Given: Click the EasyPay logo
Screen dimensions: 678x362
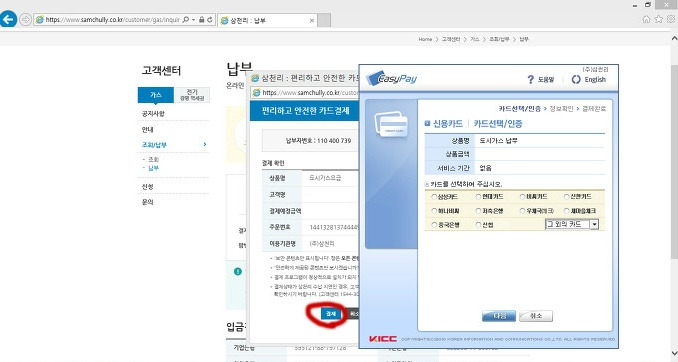Looking at the screenshot, I should 392,78.
